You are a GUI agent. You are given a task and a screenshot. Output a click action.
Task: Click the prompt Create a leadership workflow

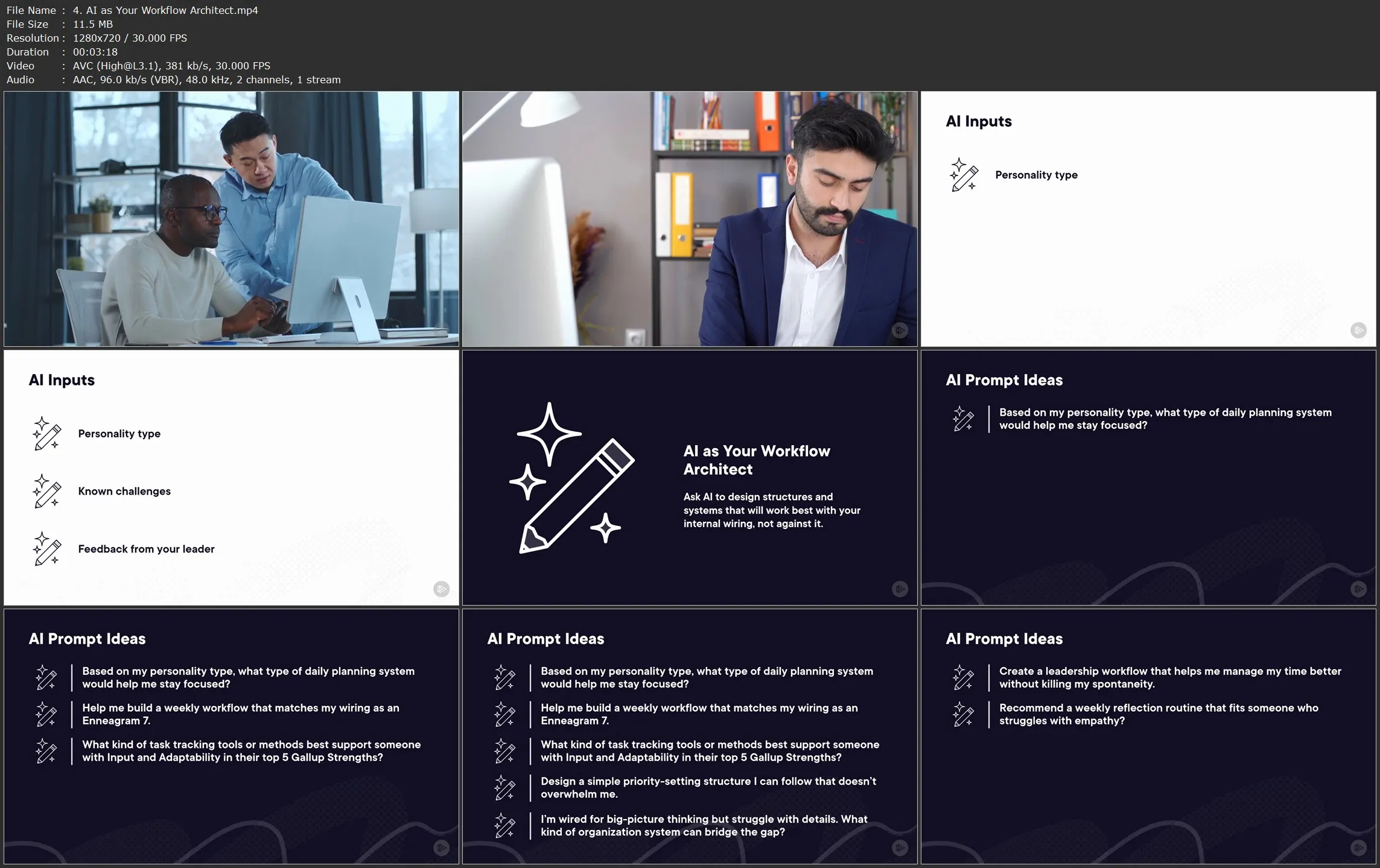tap(1170, 677)
